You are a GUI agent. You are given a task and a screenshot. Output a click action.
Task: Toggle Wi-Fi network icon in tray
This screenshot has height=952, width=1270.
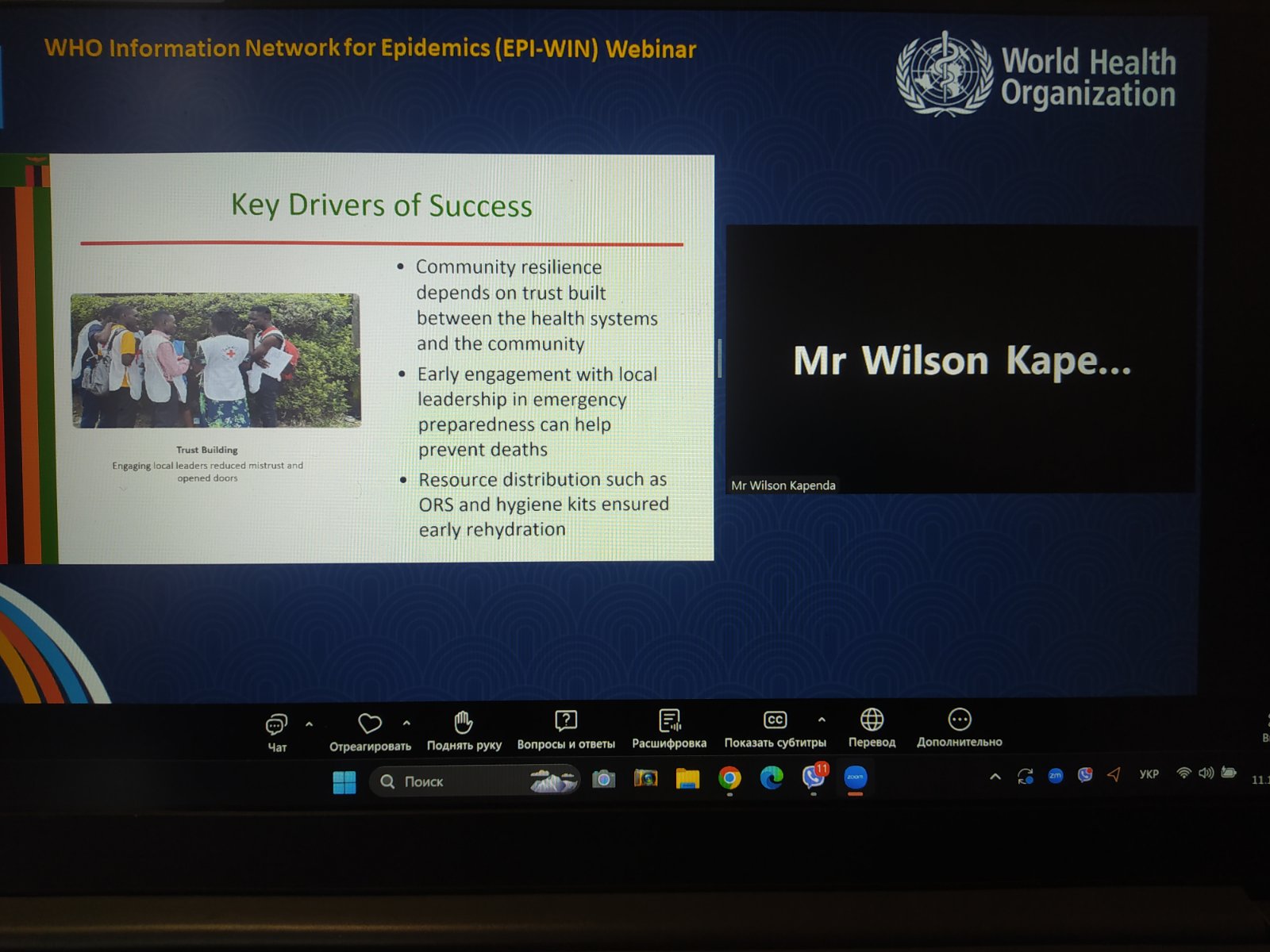1183,773
